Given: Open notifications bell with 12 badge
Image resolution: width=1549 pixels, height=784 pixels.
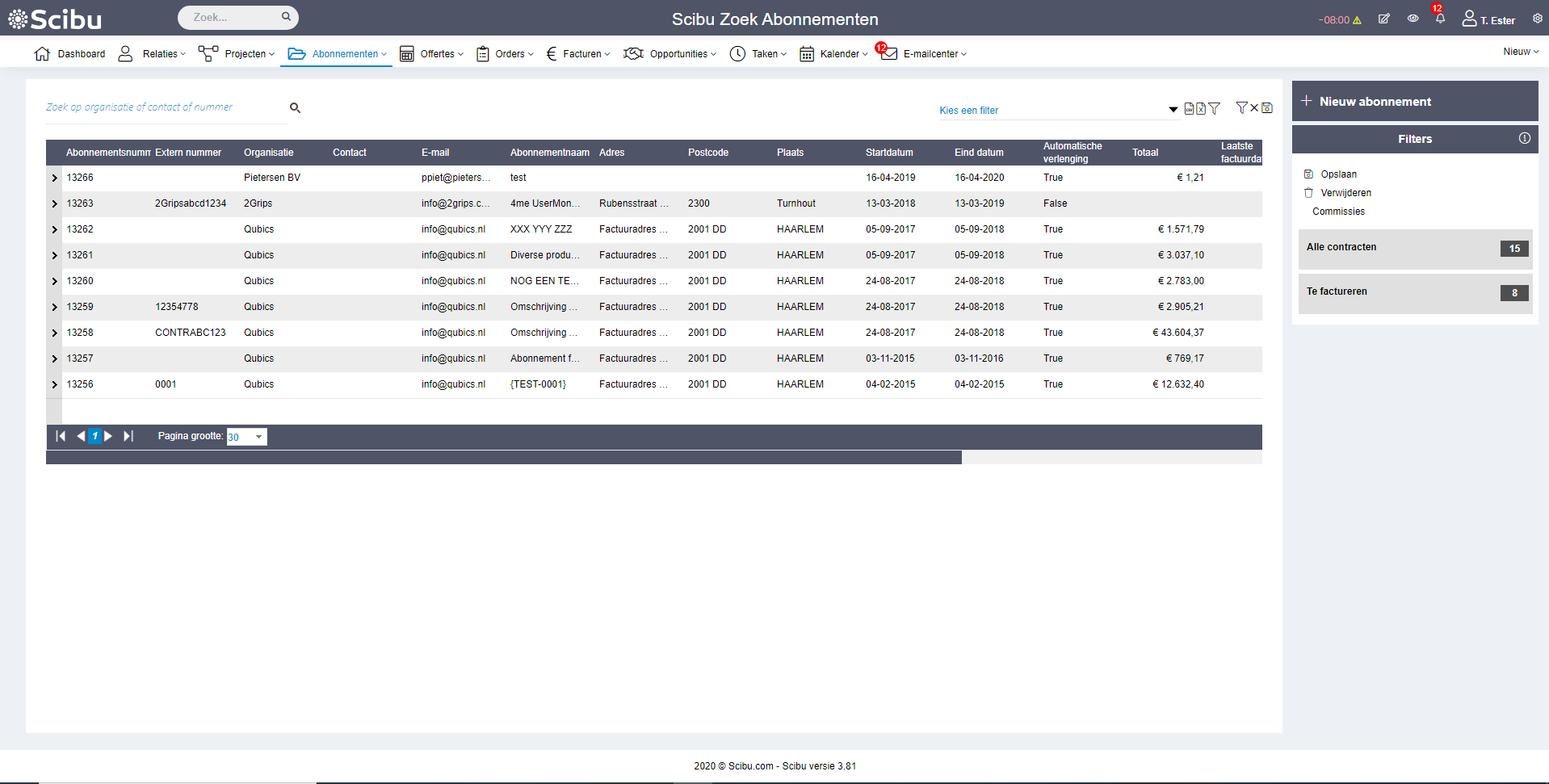Looking at the screenshot, I should point(1440,17).
